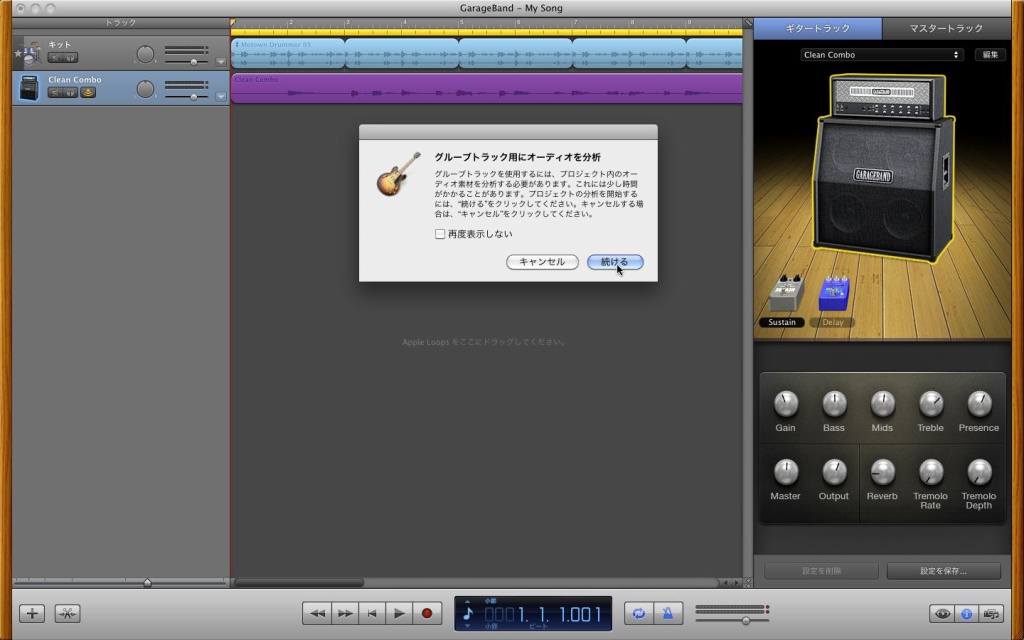The height and width of the screenshot is (640, 1024).
Task: Toggle input monitoring on Clean Combo track
Action: 88,93
